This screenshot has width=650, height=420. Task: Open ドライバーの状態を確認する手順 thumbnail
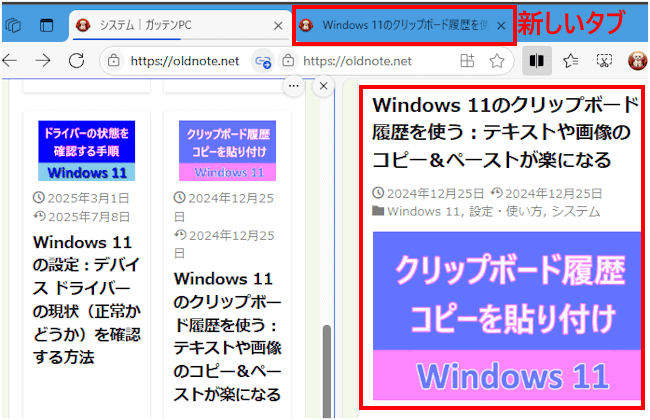coord(87,151)
